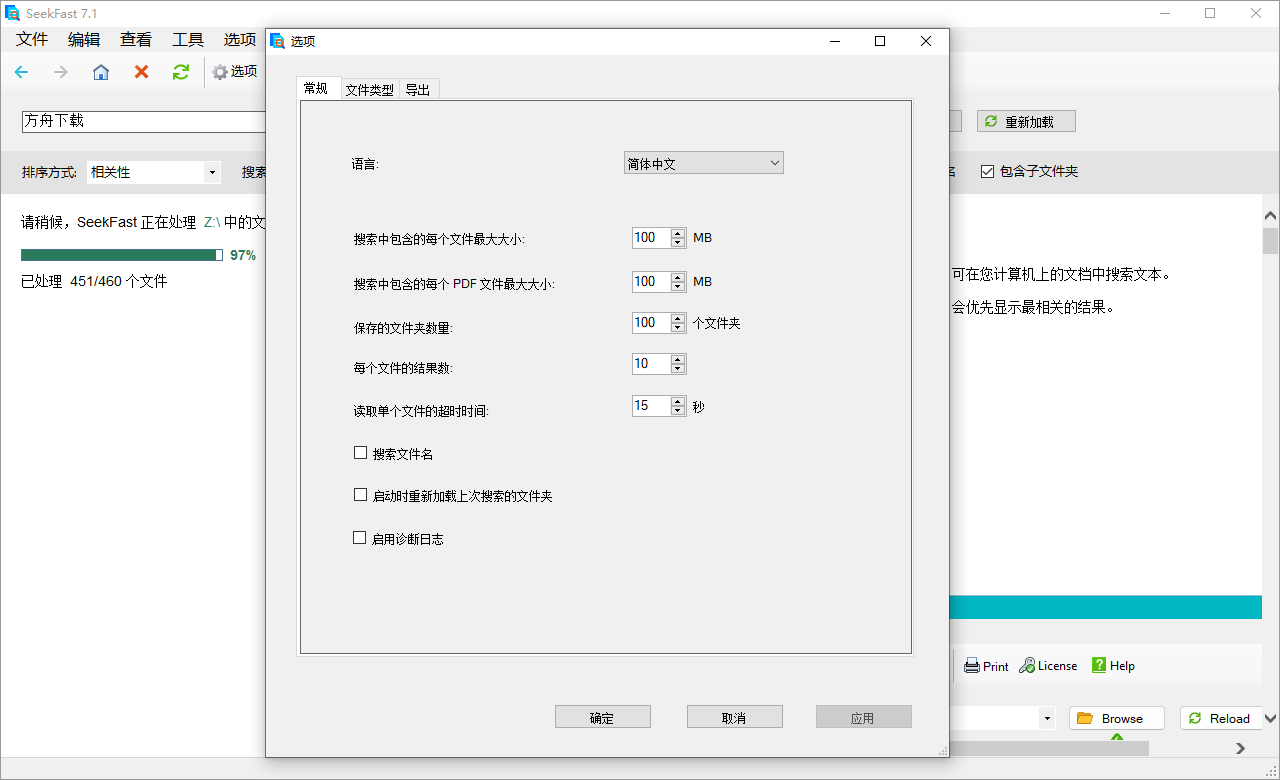The image size is (1280, 780).
Task: Maximize the 选项 dialog
Action: [x=880, y=41]
